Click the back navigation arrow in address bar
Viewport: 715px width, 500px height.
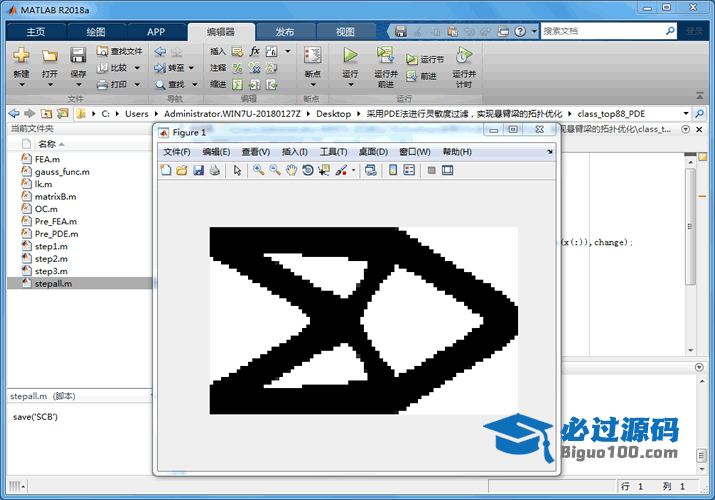14,113
